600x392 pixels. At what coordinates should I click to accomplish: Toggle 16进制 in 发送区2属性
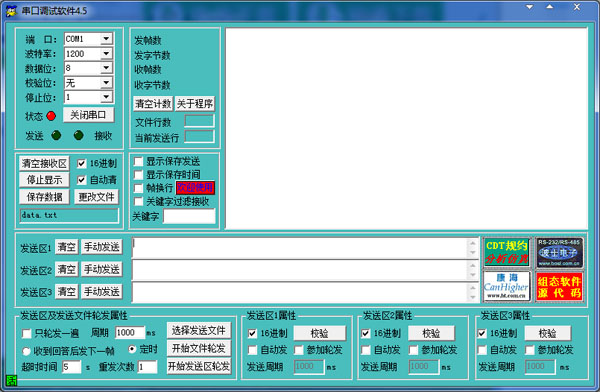click(365, 333)
